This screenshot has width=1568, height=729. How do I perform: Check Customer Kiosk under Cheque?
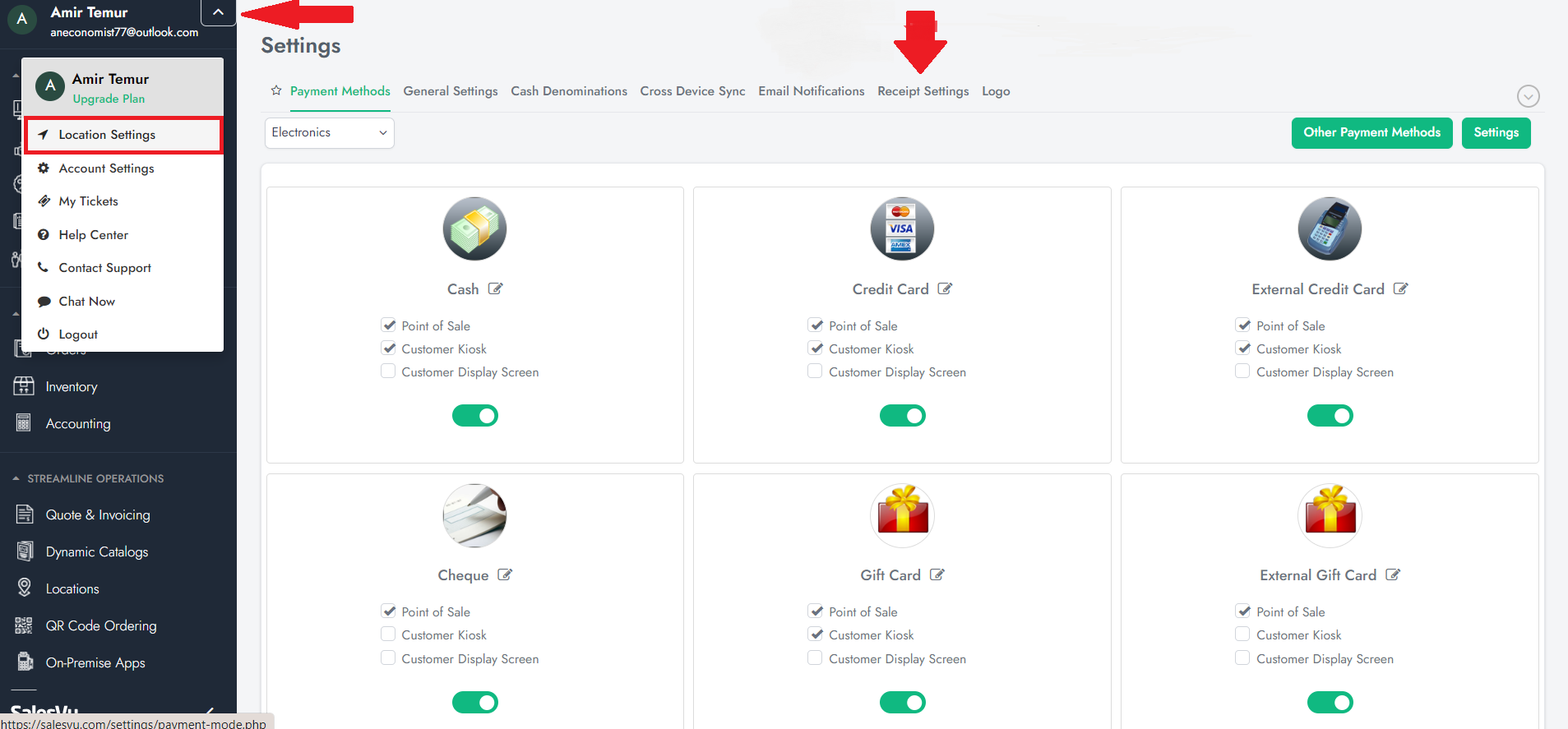click(388, 634)
